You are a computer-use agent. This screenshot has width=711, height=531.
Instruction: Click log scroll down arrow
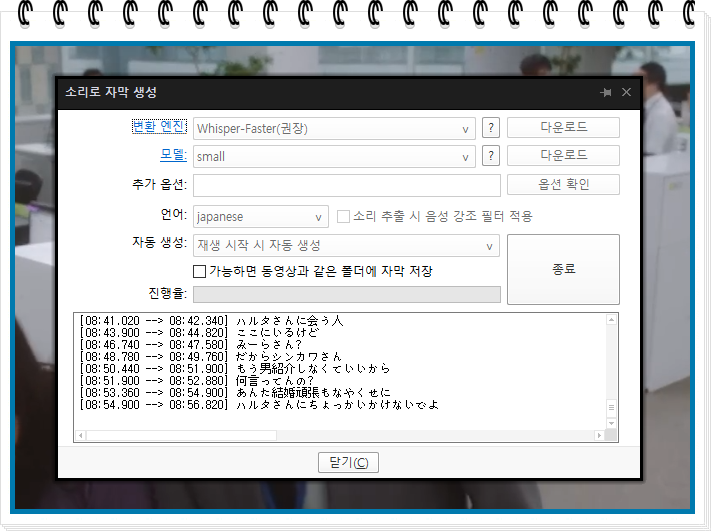pos(611,424)
